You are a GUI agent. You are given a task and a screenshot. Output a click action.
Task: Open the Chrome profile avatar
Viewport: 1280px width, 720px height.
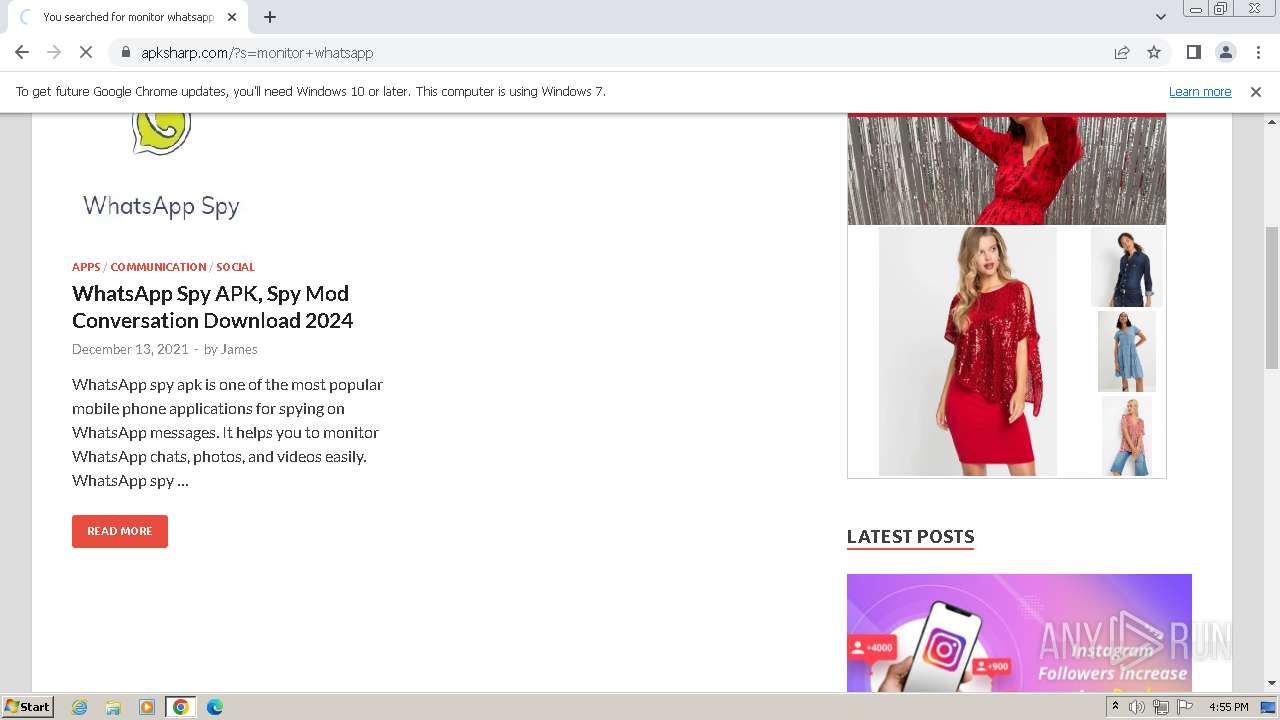(x=1225, y=52)
